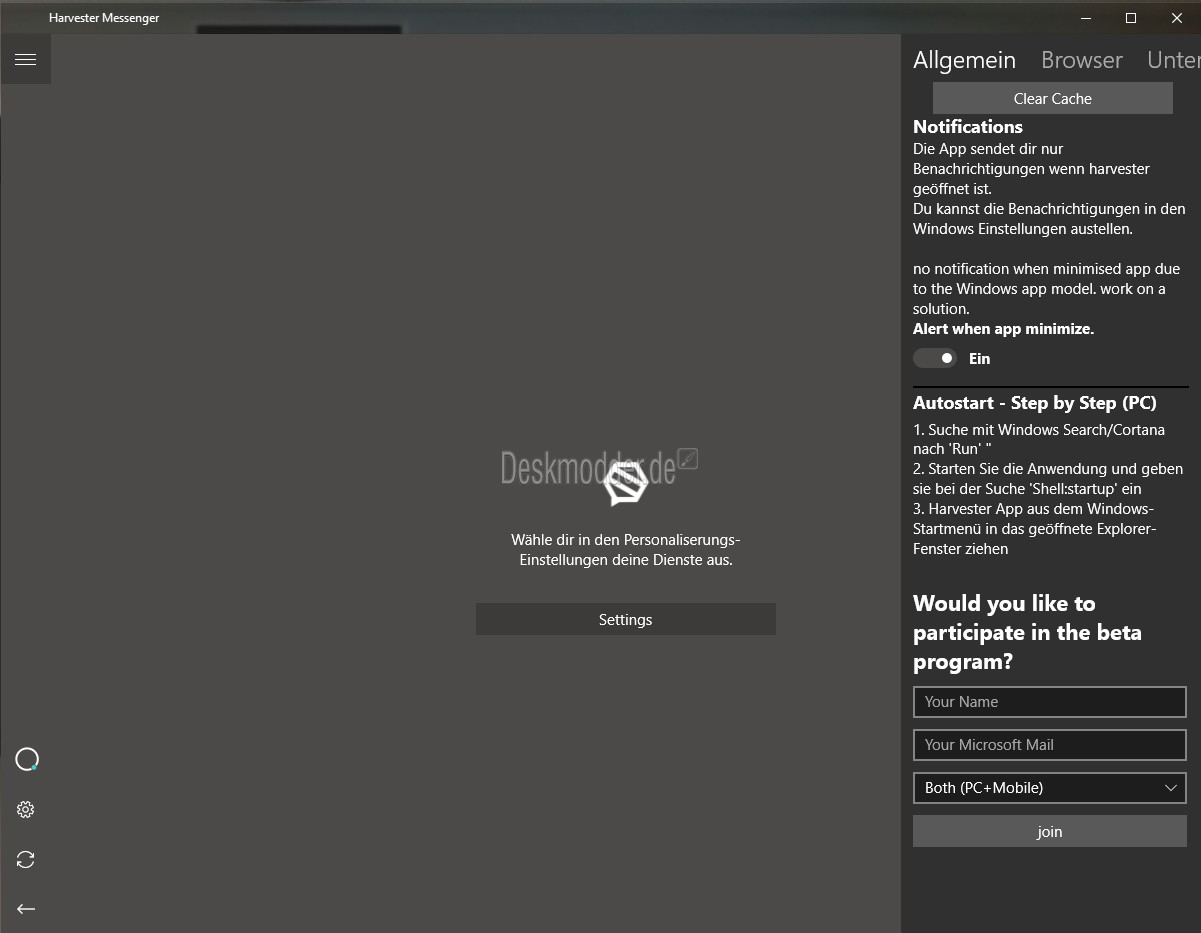
Task: Click the Notifications heading
Action: [x=968, y=127]
